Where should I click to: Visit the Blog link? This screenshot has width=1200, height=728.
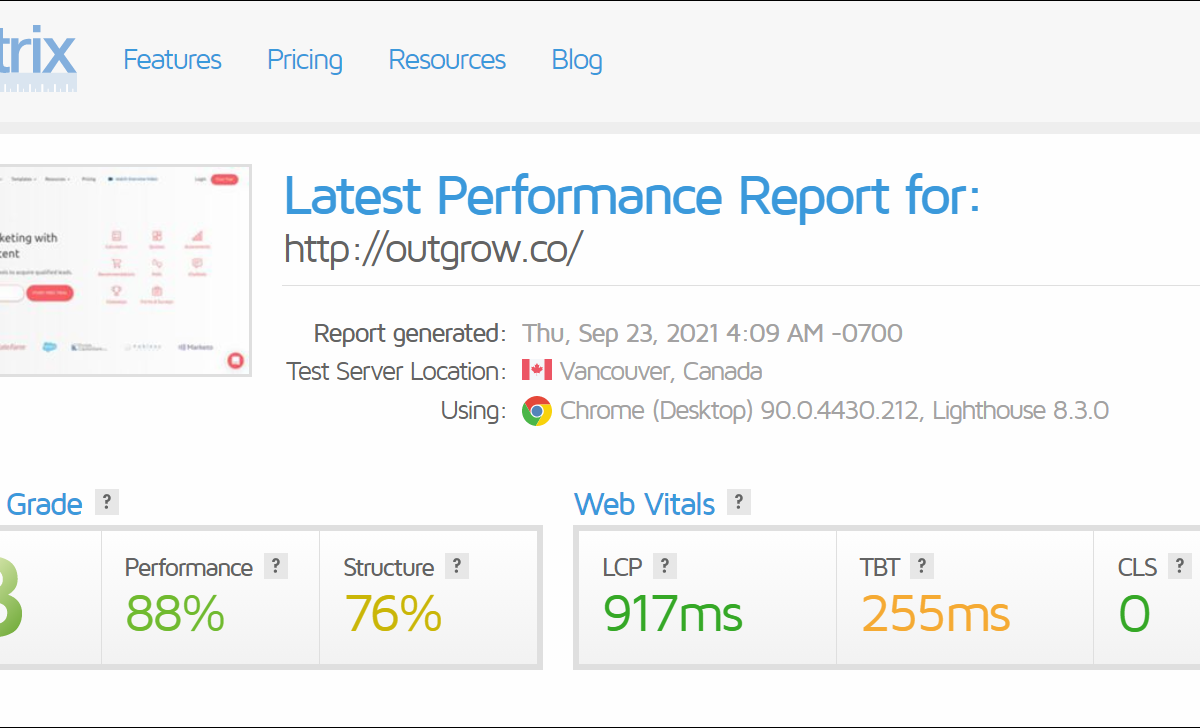577,60
